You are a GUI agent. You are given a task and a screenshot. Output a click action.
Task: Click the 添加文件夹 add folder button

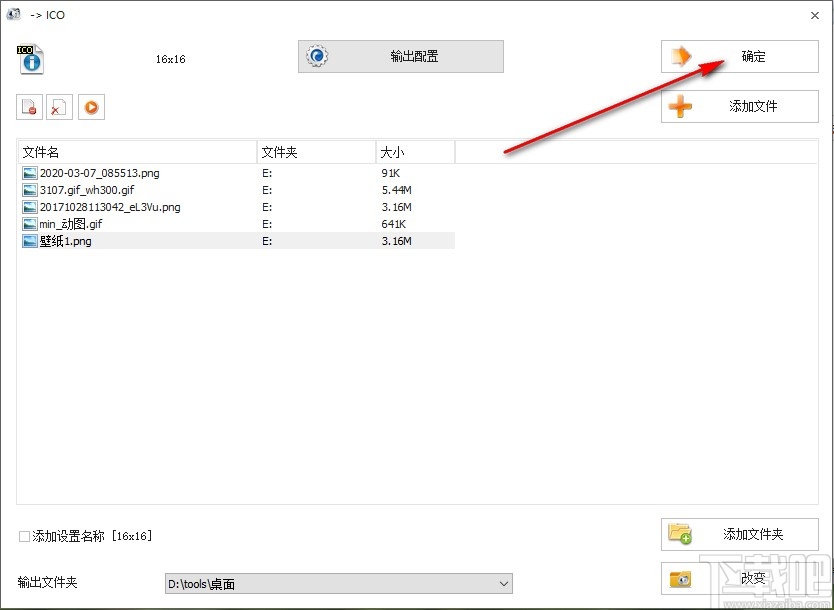[x=739, y=534]
